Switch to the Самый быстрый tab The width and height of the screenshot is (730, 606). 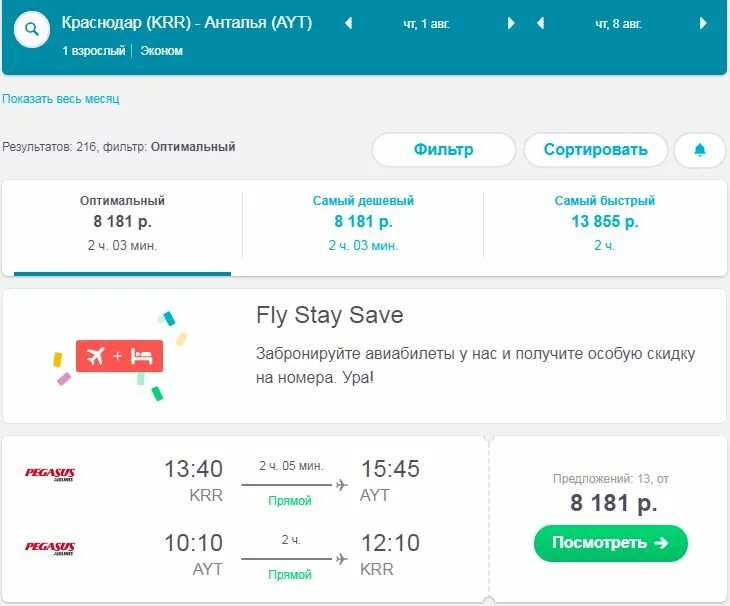click(x=604, y=222)
